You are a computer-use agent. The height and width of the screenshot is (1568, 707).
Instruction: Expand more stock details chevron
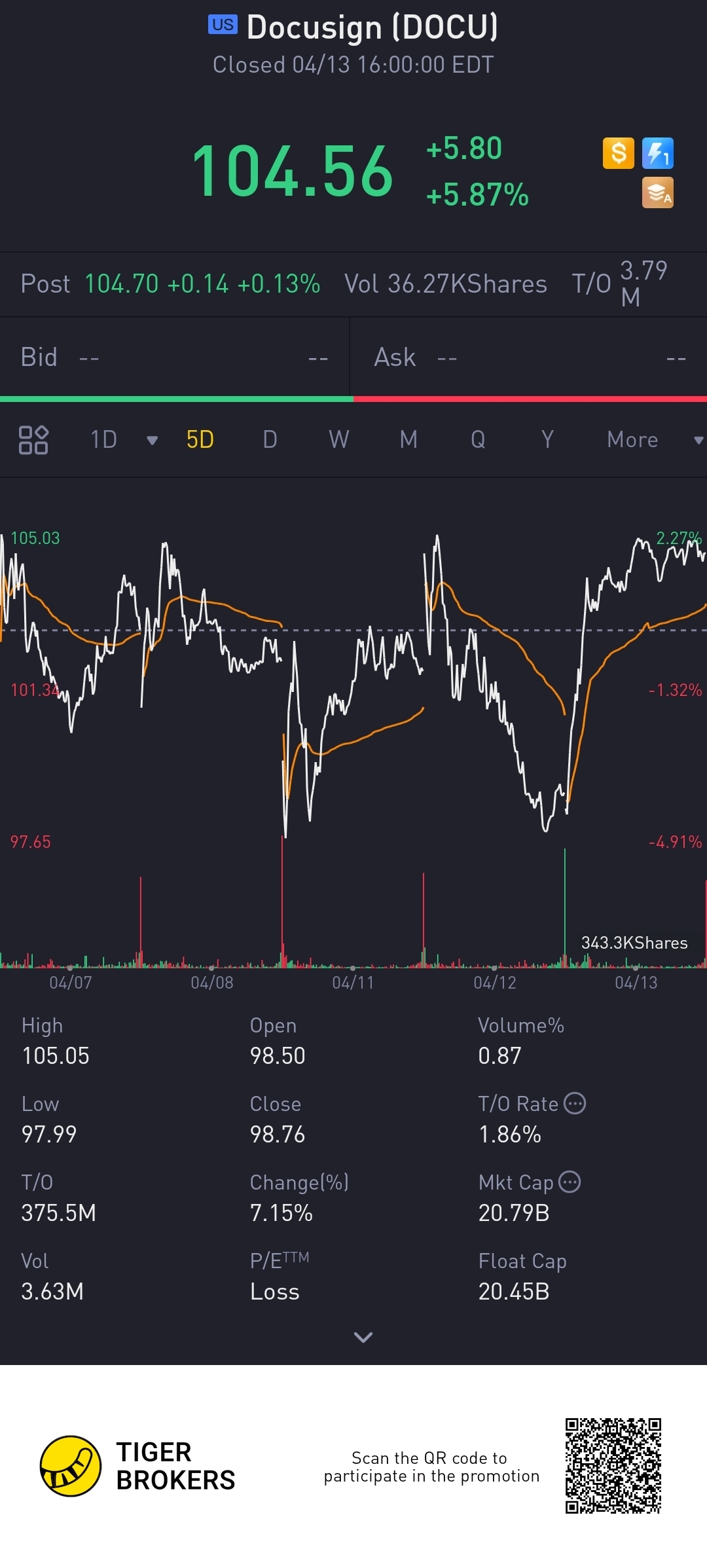(x=363, y=1337)
